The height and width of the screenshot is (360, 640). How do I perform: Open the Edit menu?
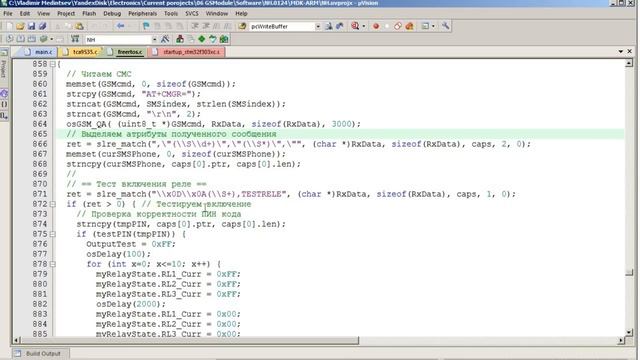[24, 13]
